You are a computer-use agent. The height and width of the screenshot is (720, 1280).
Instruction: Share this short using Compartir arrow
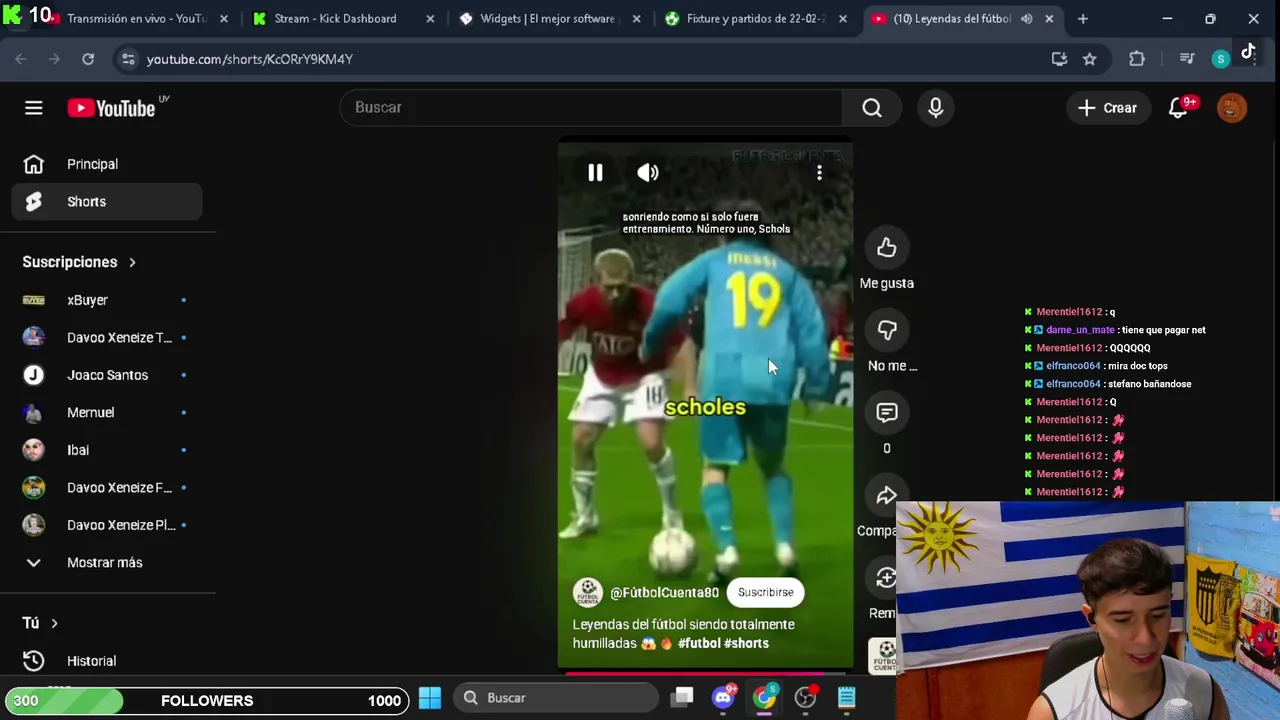[x=886, y=496]
